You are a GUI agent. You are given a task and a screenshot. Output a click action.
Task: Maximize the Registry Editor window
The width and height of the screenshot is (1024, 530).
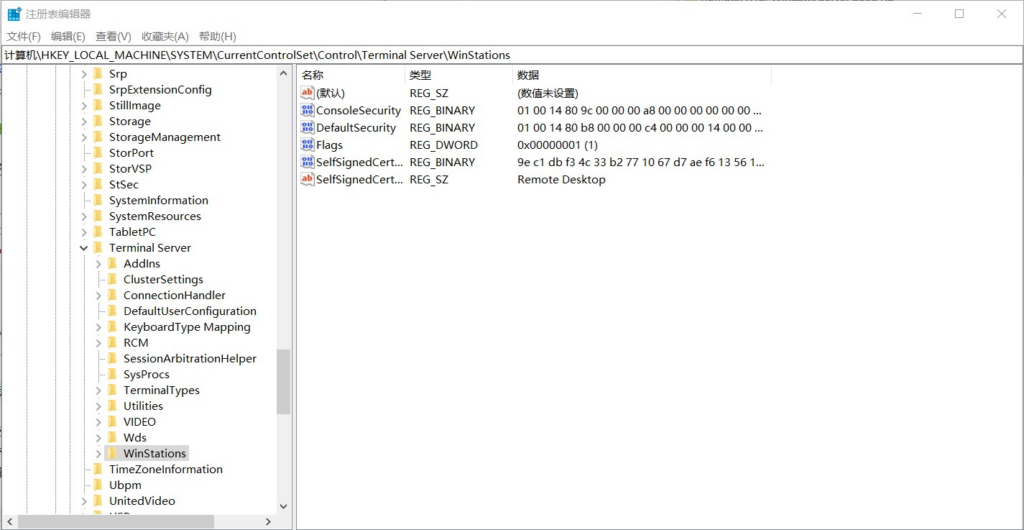[x=959, y=14]
